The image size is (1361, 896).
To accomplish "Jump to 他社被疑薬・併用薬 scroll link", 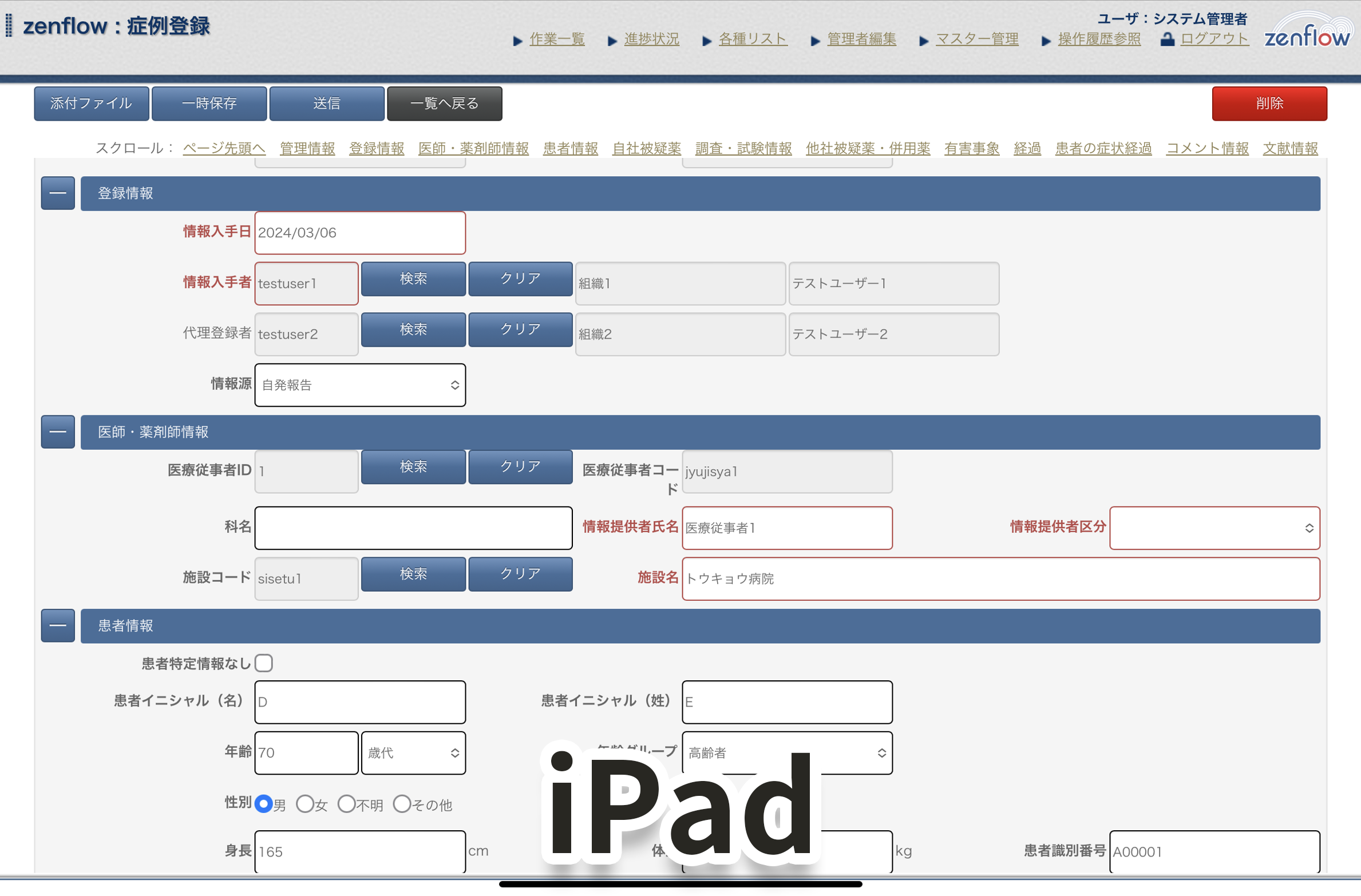I will [x=868, y=148].
